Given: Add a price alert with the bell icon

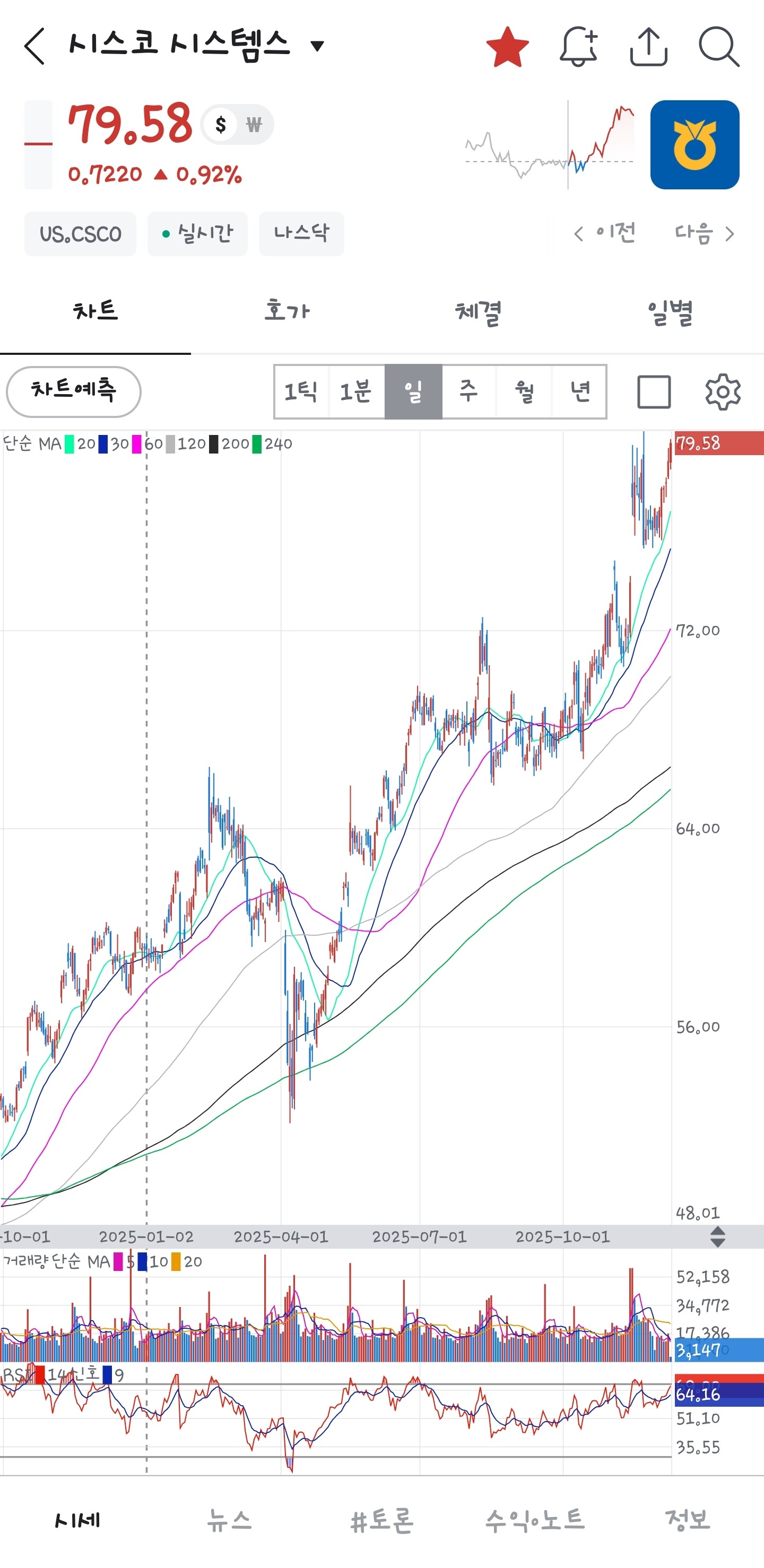Looking at the screenshot, I should pyautogui.click(x=578, y=46).
